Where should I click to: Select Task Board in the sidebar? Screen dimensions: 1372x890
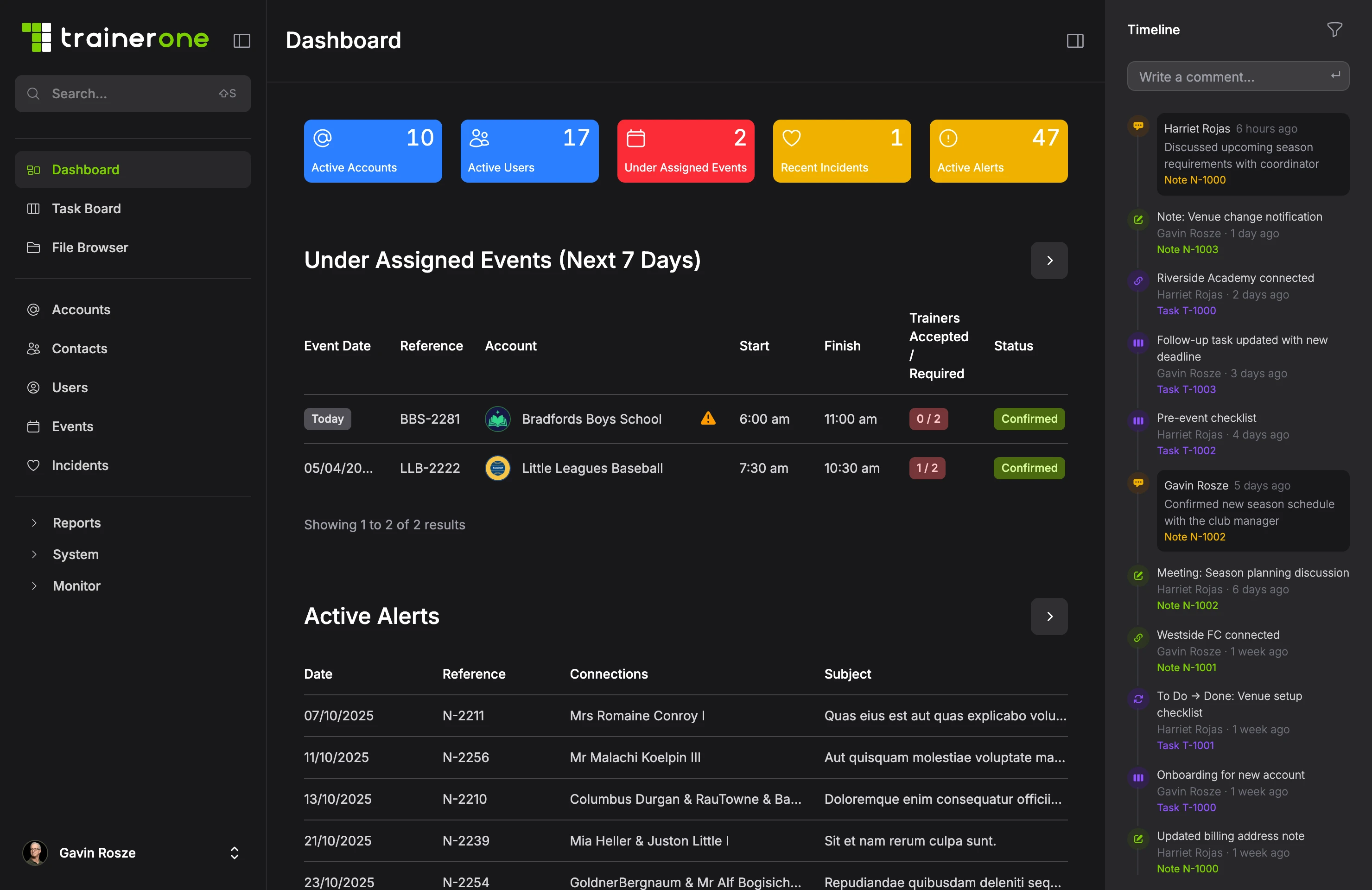87,209
